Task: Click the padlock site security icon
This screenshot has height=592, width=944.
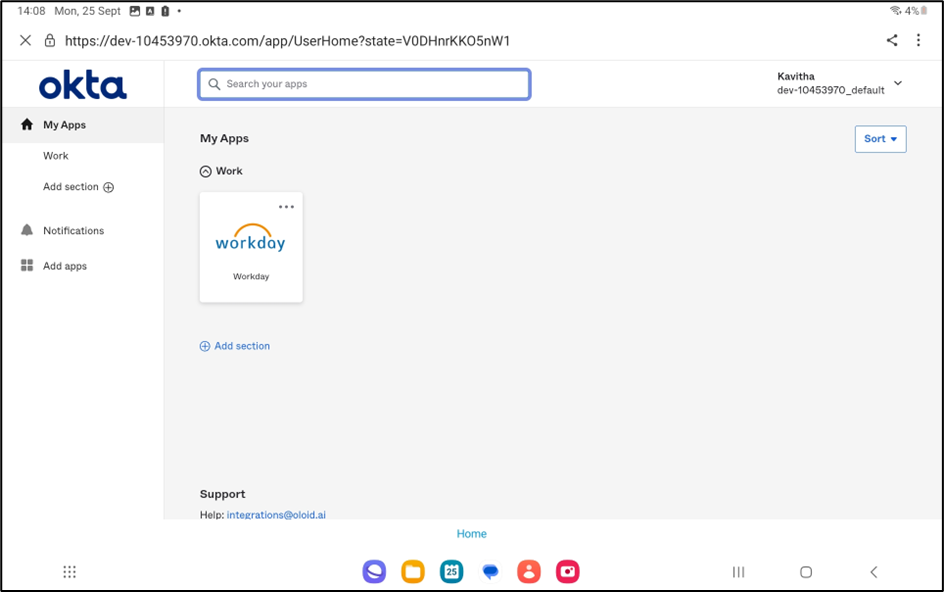Action: click(x=50, y=40)
